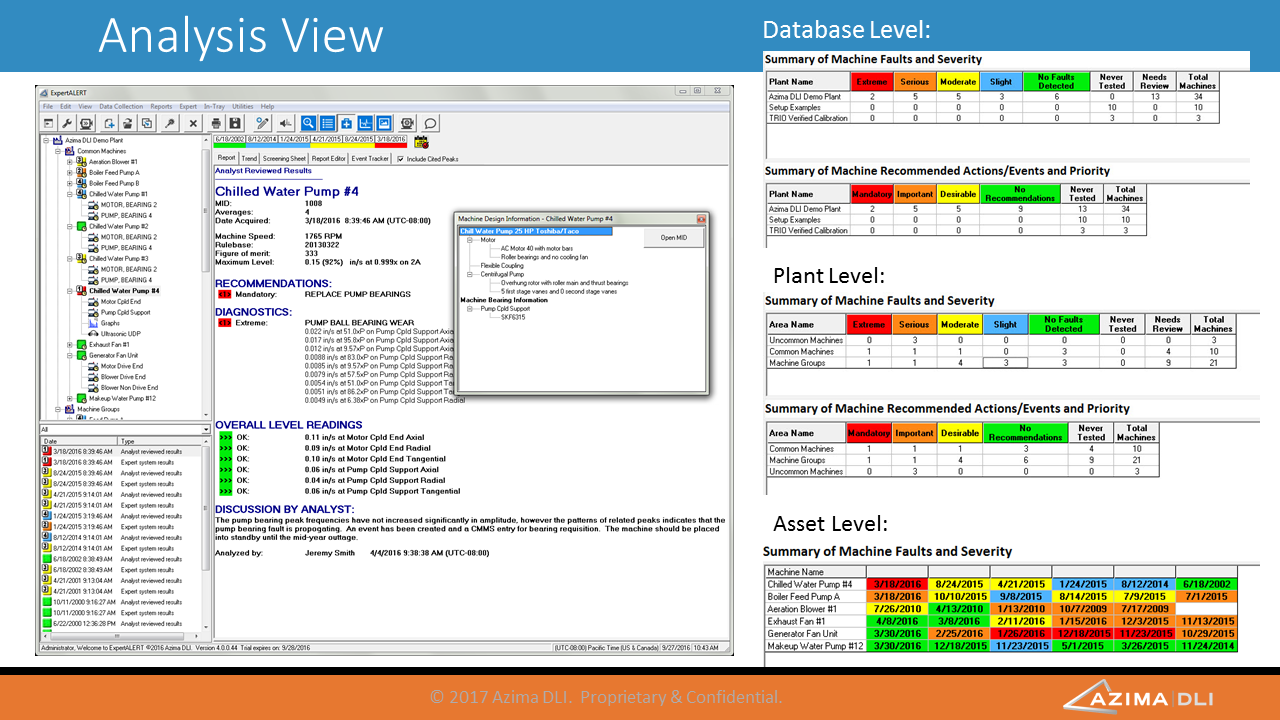This screenshot has height=720, width=1280.
Task: Select the 10/11/2000 Analyst reviewed results row
Action: [x=121, y=602]
